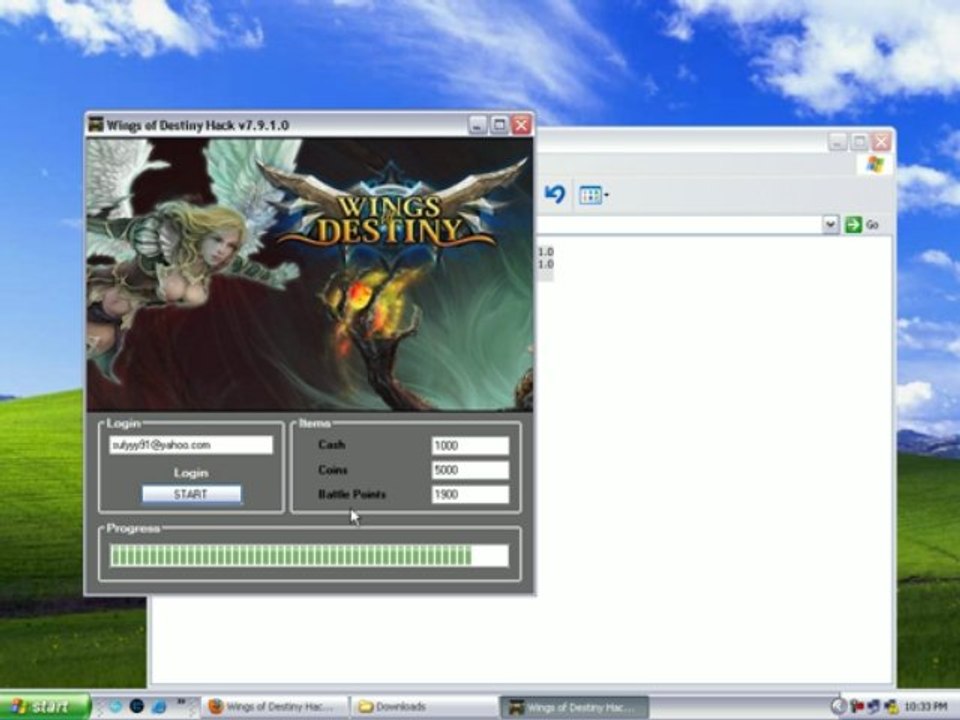Open the Views dropdown in Explorer toolbar

[x=594, y=195]
